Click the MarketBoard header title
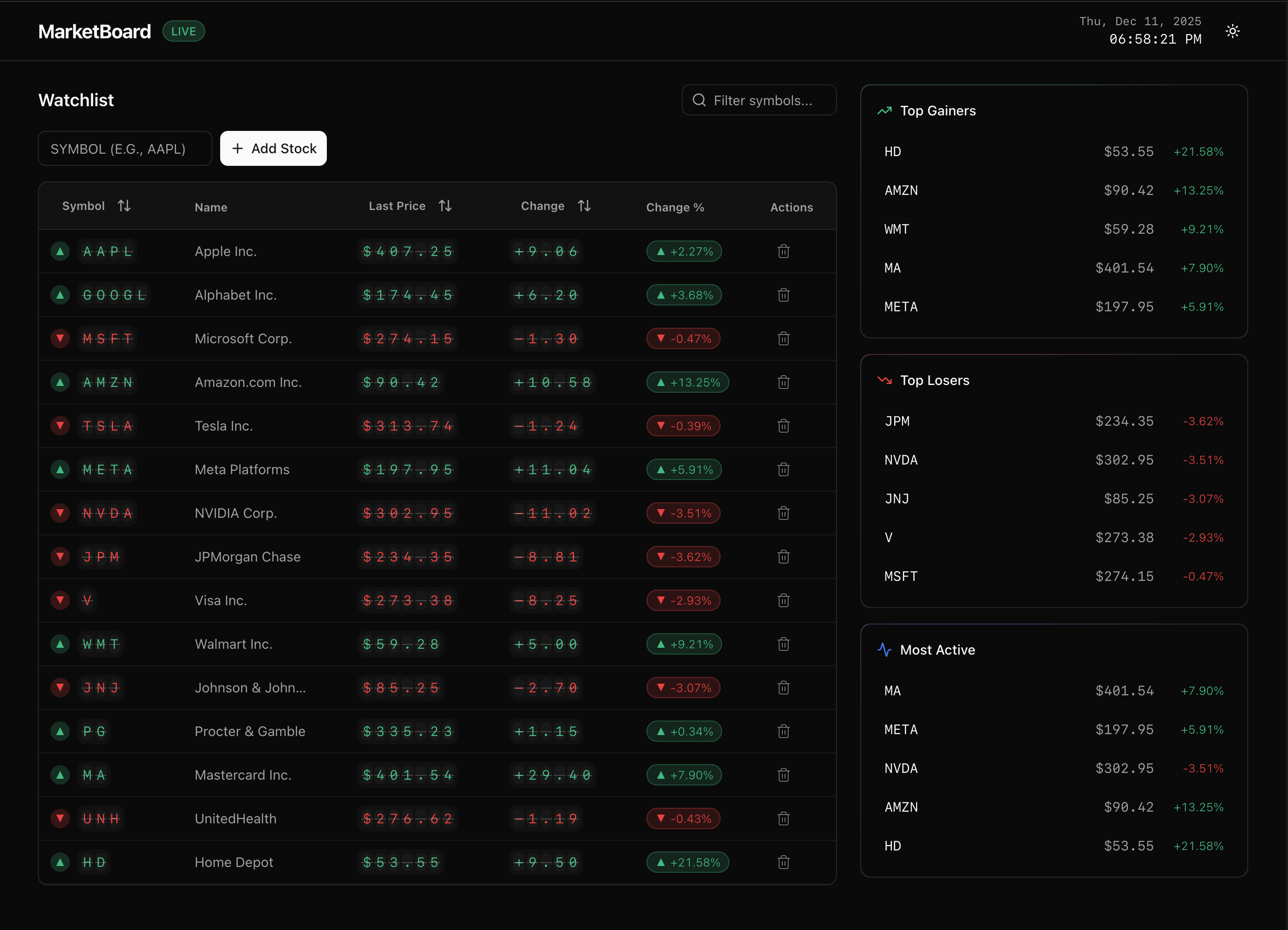Screen dimensions: 1288x930 click(x=94, y=31)
